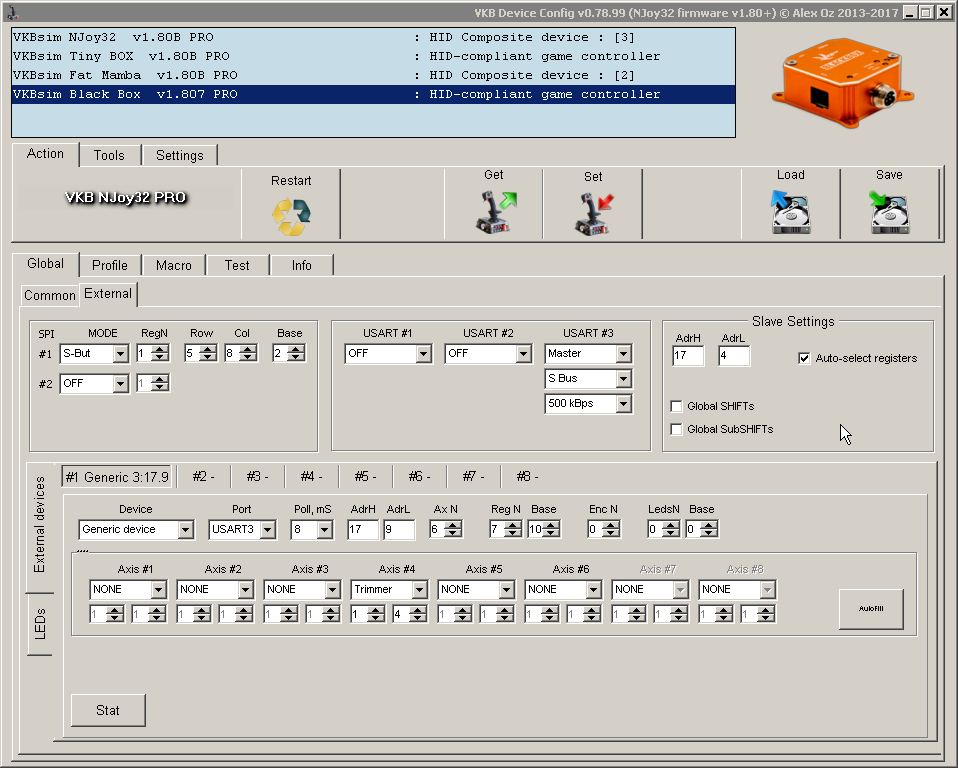Image resolution: width=958 pixels, height=768 pixels.
Task: Click the Set joystick icon
Action: (594, 214)
